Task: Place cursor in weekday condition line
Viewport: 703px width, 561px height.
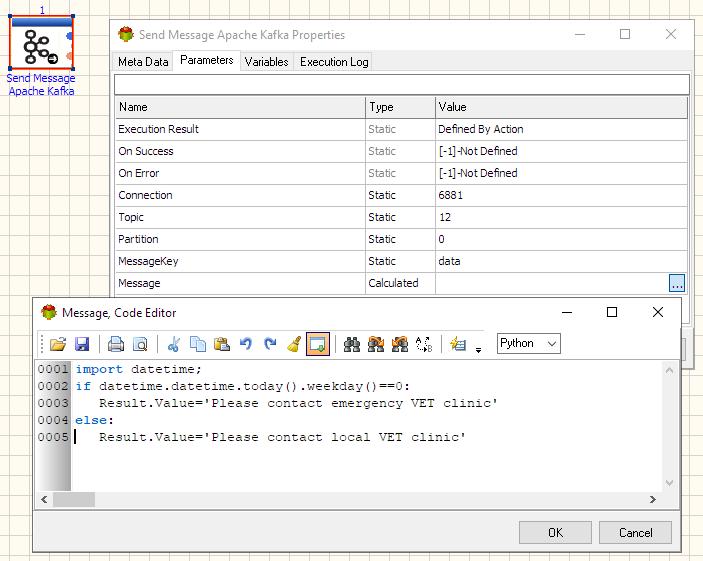Action: pos(242,386)
